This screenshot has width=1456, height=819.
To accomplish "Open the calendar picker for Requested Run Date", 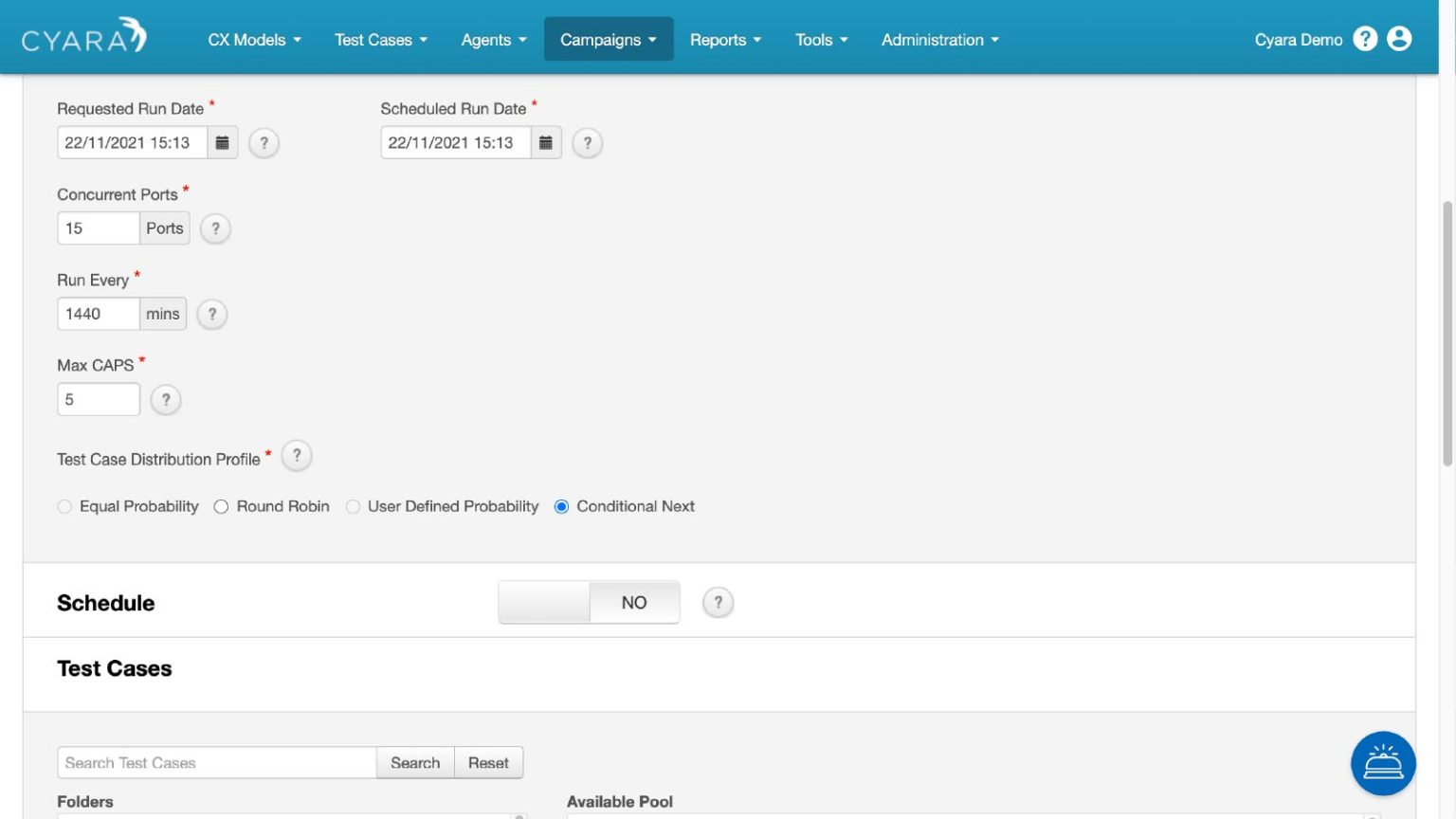I will click(x=222, y=142).
